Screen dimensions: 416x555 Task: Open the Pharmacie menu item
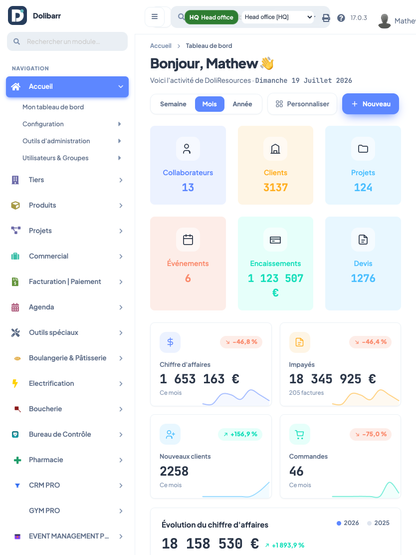click(67, 460)
